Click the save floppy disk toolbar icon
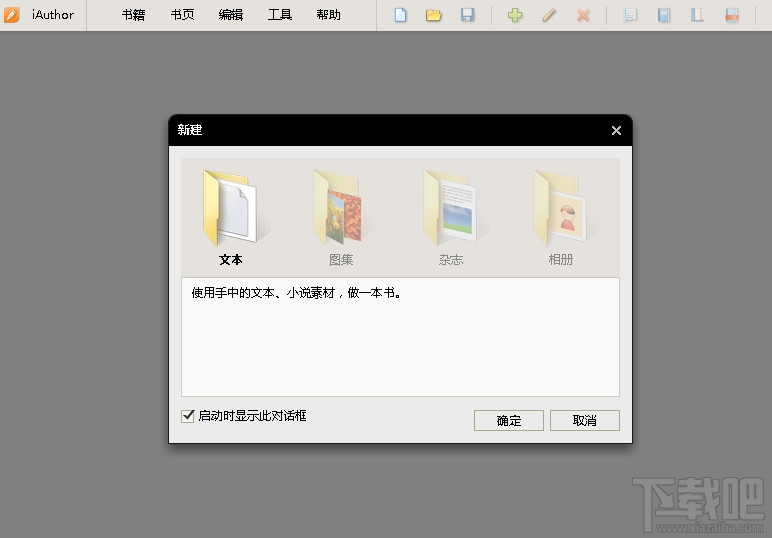The height and width of the screenshot is (538, 772). click(467, 15)
